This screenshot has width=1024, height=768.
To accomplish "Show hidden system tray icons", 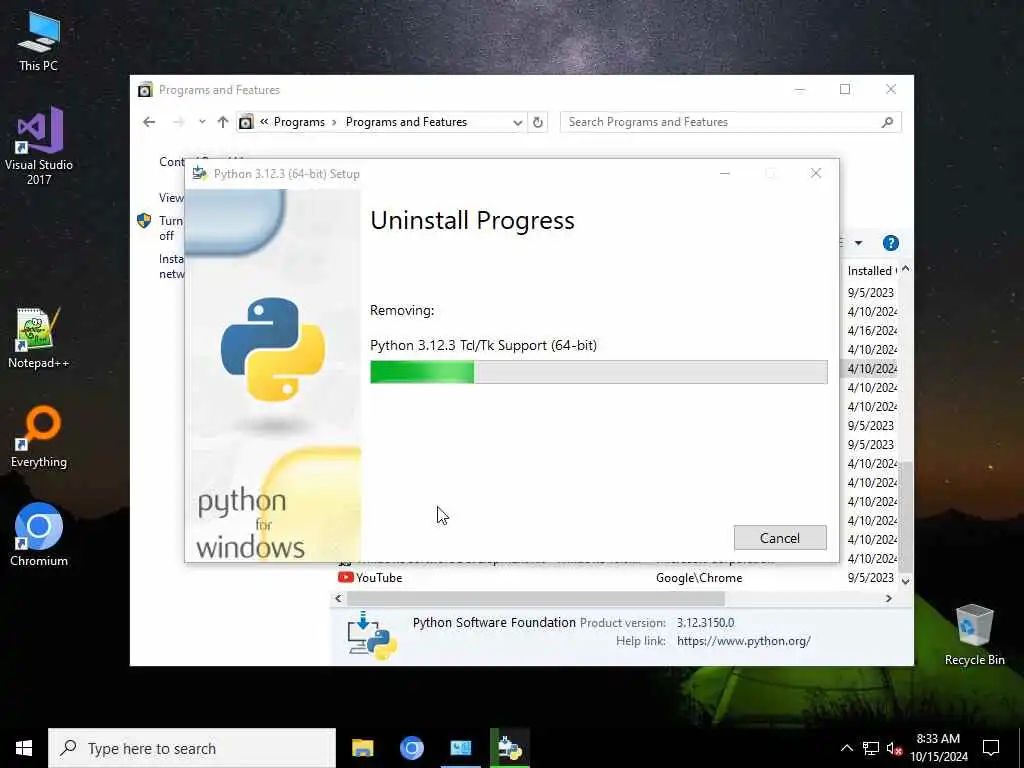I will 846,748.
